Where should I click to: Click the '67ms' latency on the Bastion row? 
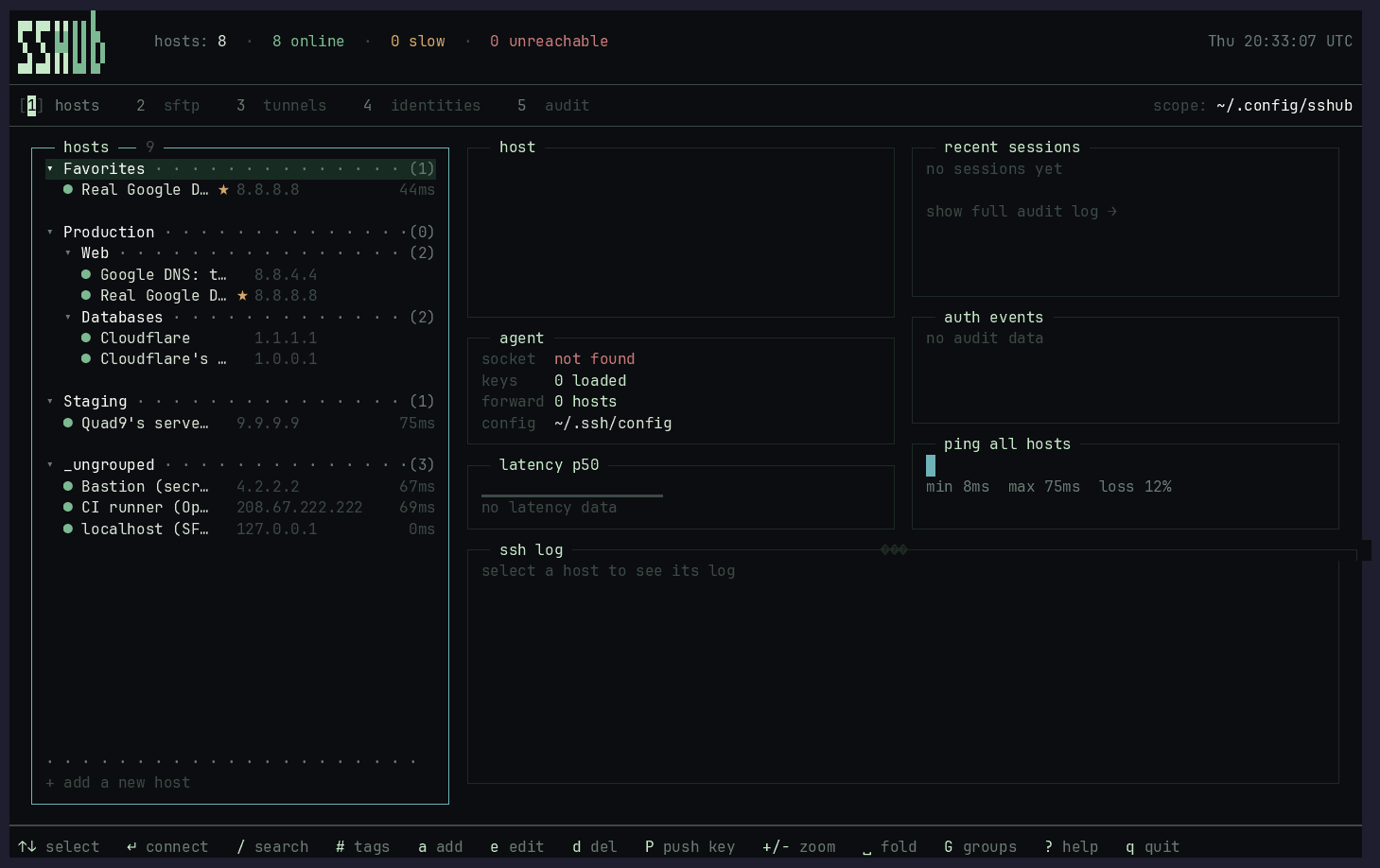417,486
